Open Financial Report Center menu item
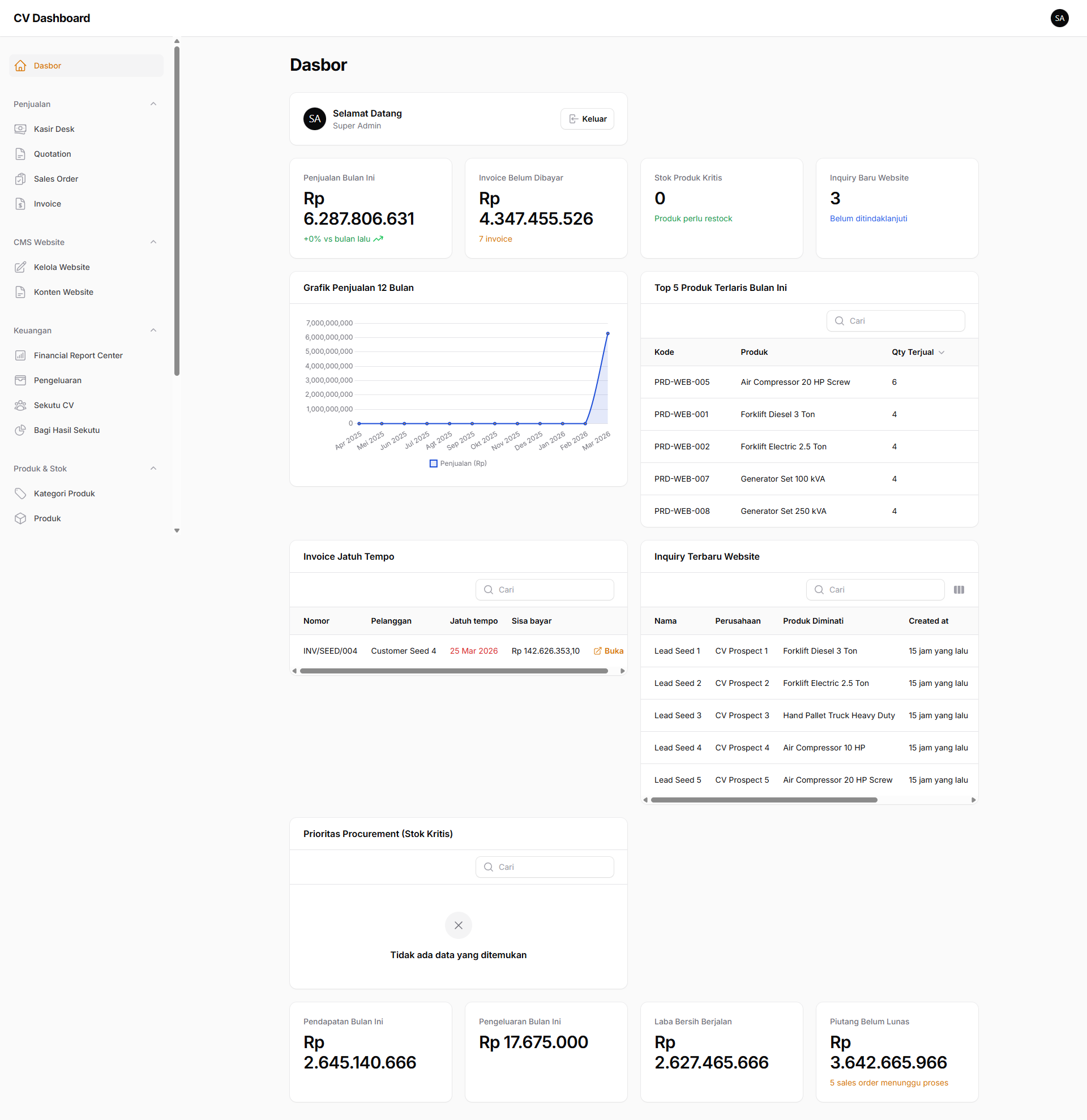Screen dimensions: 1087x1120 click(78, 355)
